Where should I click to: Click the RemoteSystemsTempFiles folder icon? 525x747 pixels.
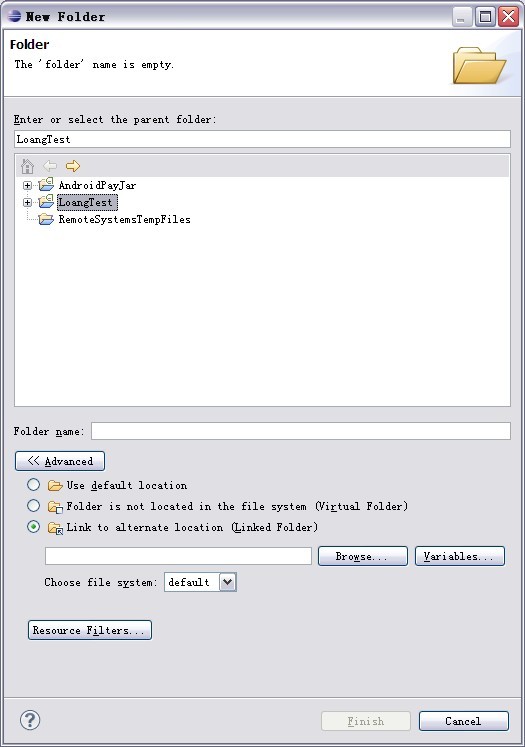(x=46, y=219)
